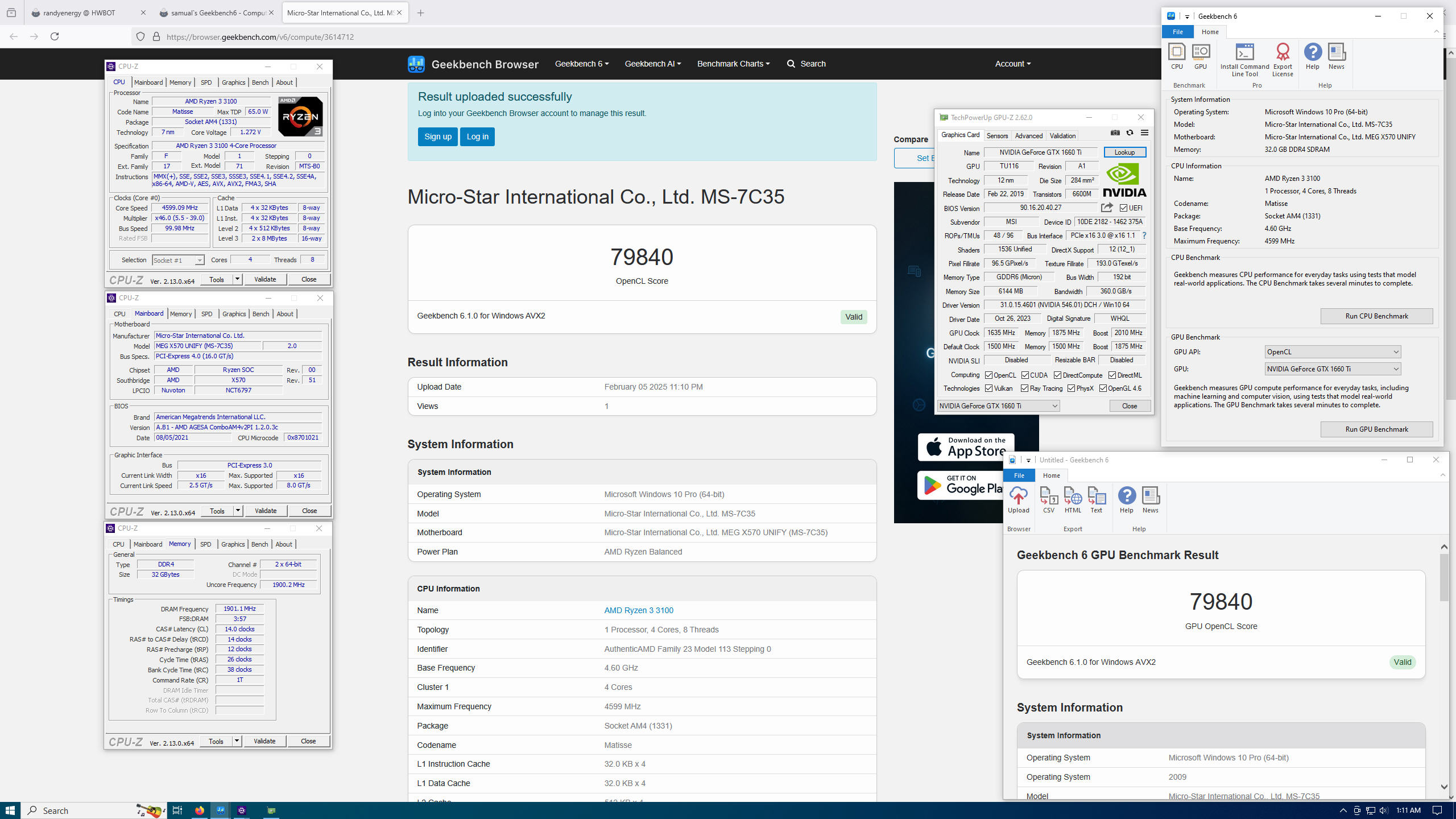Take a GPU-Z screenshot with the camera icon
This screenshot has width=1456, height=819.
(x=1115, y=133)
